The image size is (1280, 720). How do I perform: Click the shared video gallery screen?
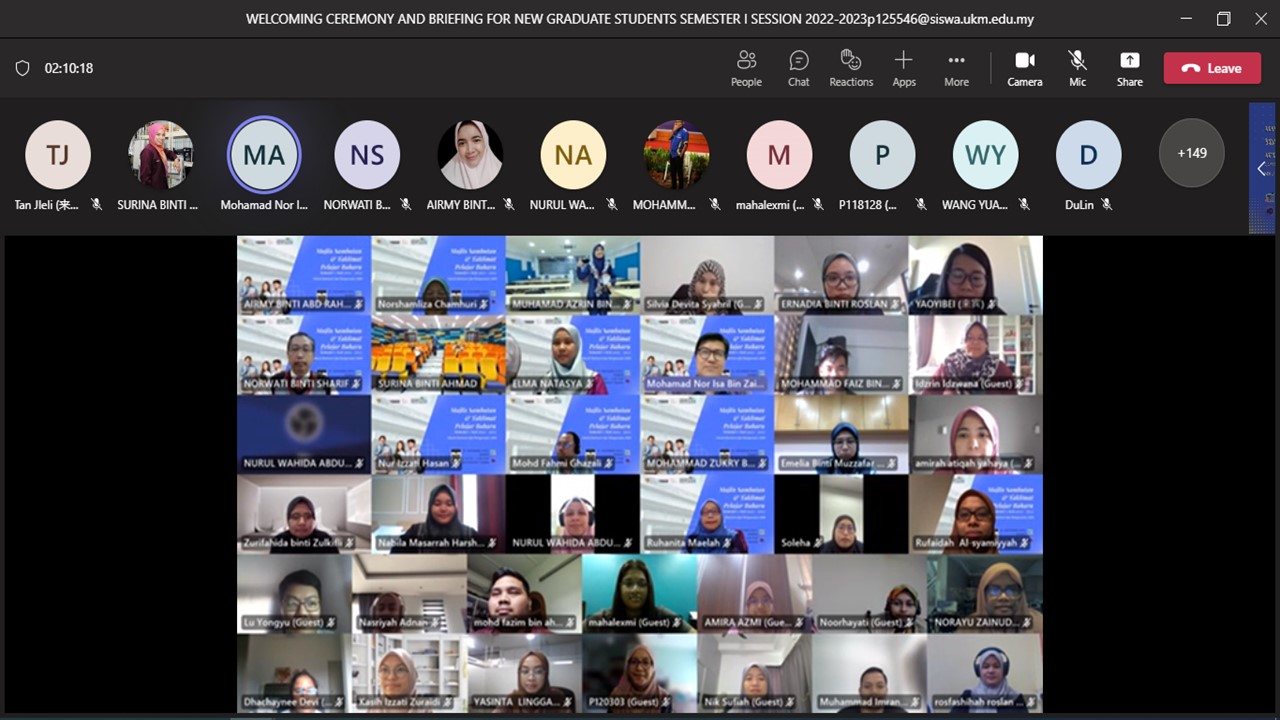click(640, 474)
